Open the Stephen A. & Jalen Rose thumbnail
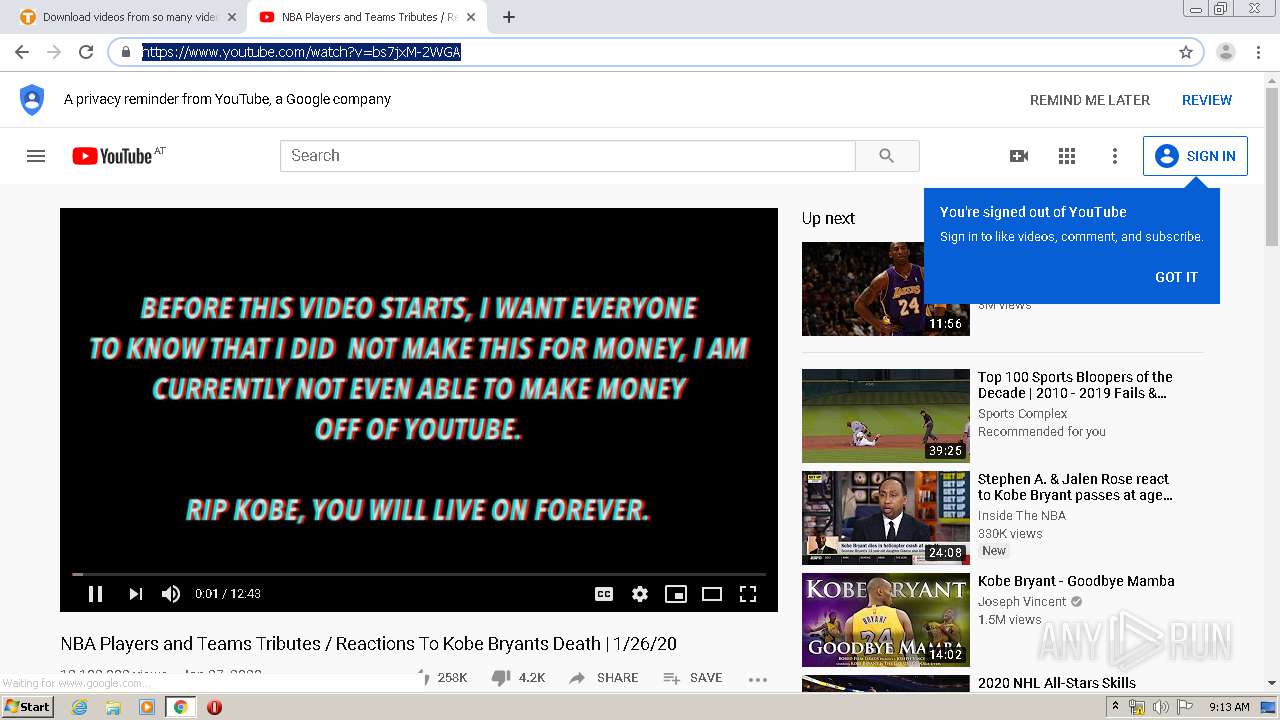1280x720 pixels. (x=886, y=518)
